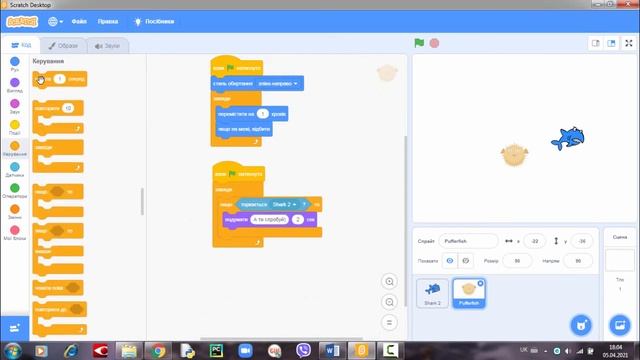Switch to small stage layout
The image size is (640, 360).
click(x=596, y=43)
